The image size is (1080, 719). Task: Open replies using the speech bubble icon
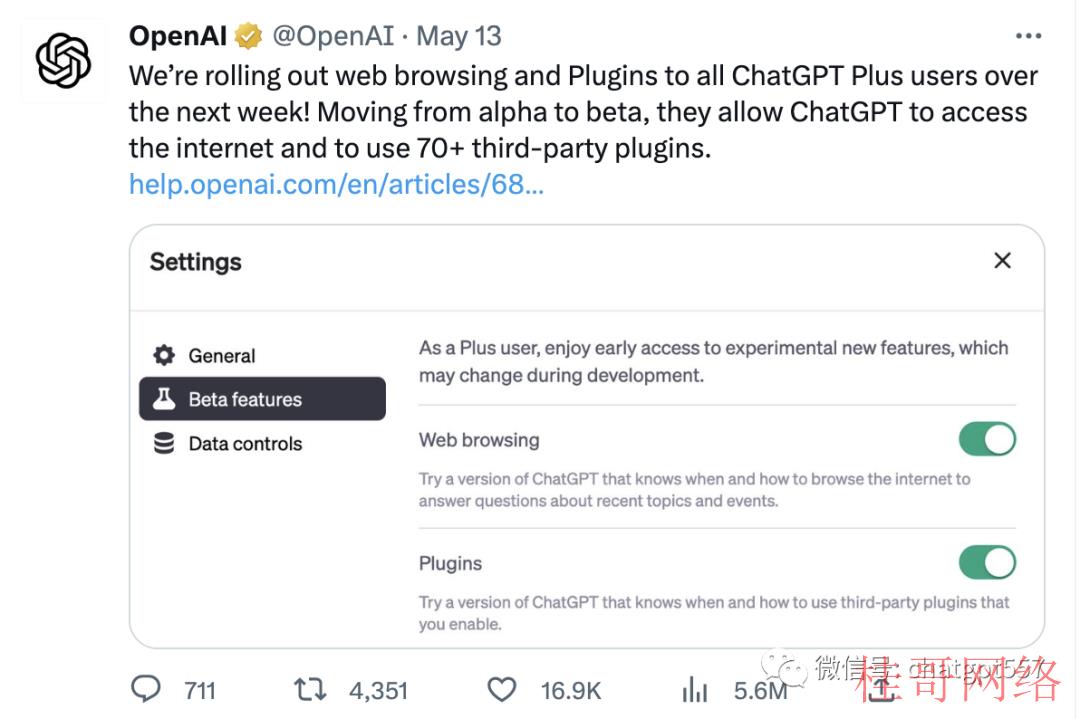tap(147, 690)
